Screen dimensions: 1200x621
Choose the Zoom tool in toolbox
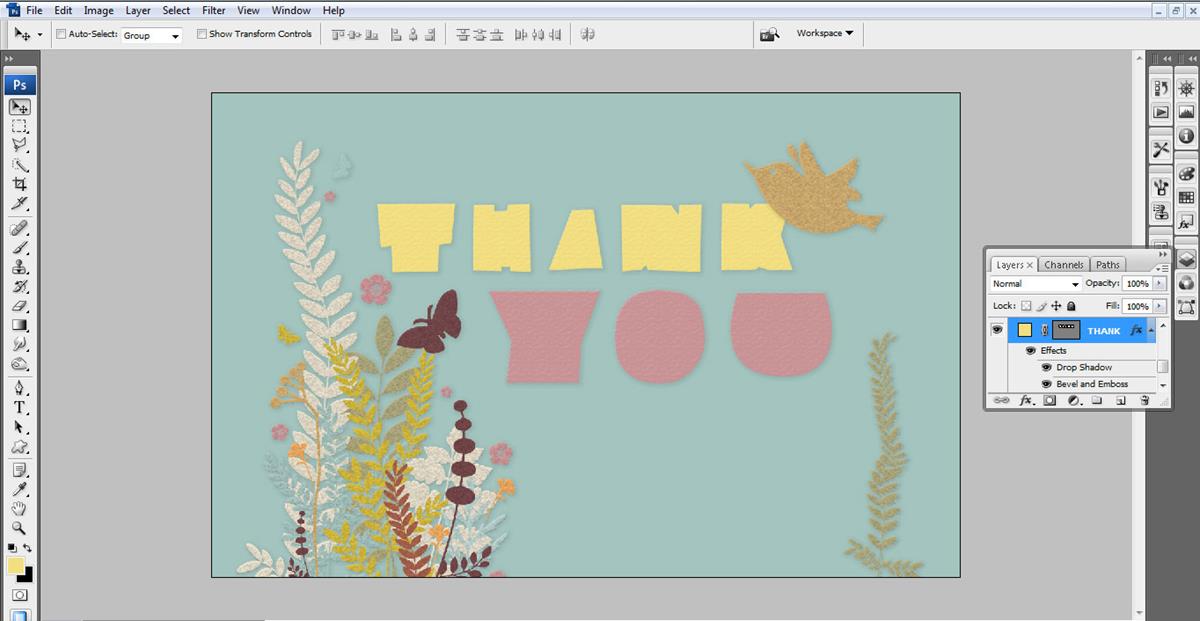coord(19,527)
